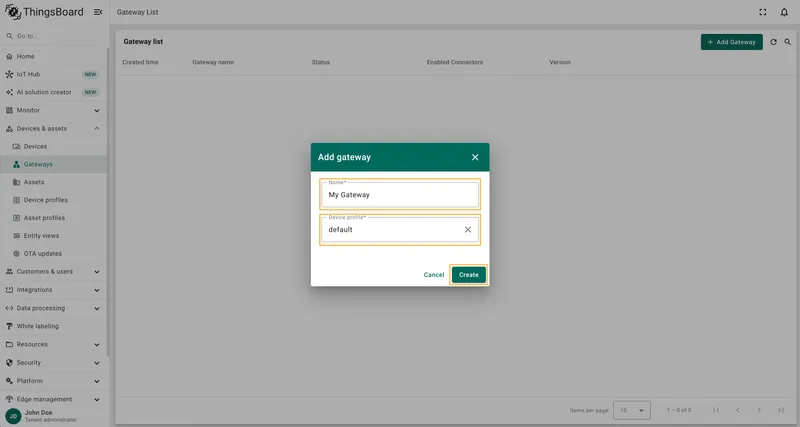This screenshot has height=427, width=800.
Task: Expand the Platform section
Action: (x=54, y=381)
